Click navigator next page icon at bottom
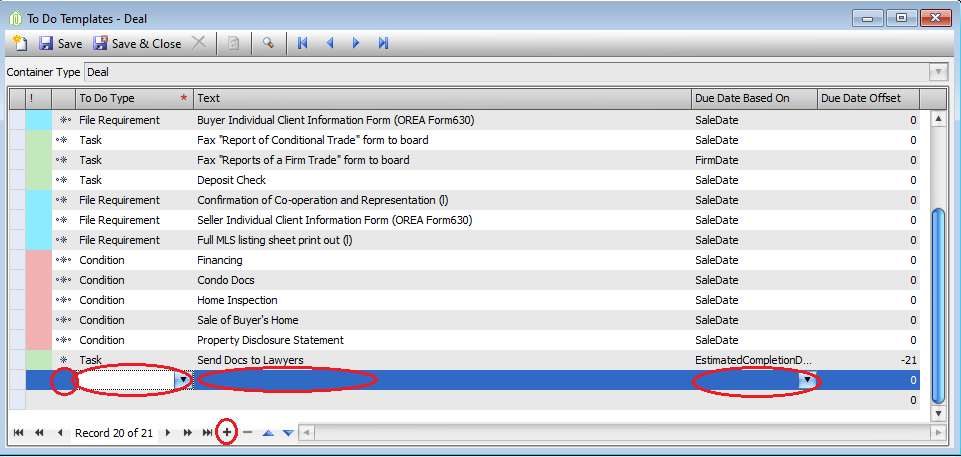 point(188,432)
